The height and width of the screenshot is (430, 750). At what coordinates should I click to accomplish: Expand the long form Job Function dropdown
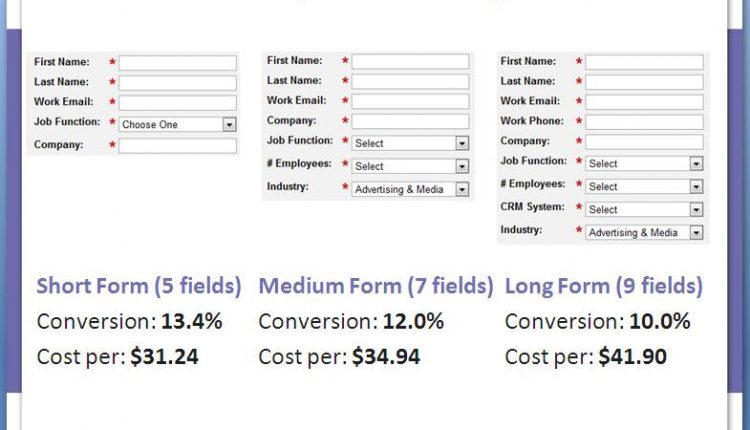644,163
